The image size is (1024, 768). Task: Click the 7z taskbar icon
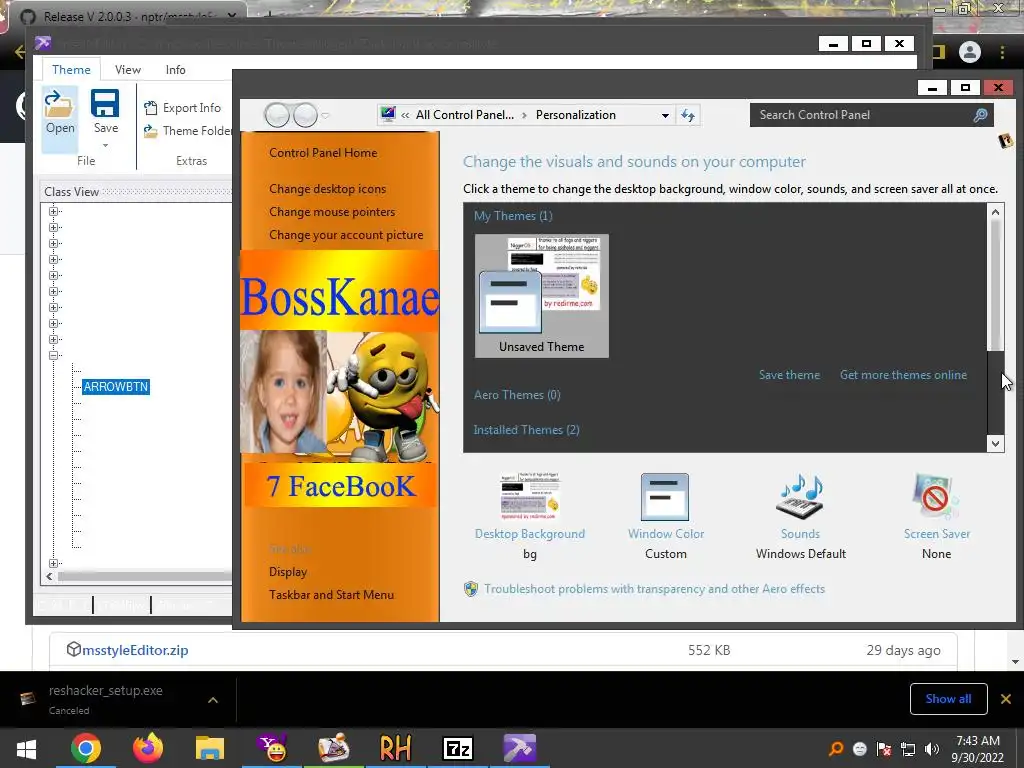pyautogui.click(x=457, y=748)
